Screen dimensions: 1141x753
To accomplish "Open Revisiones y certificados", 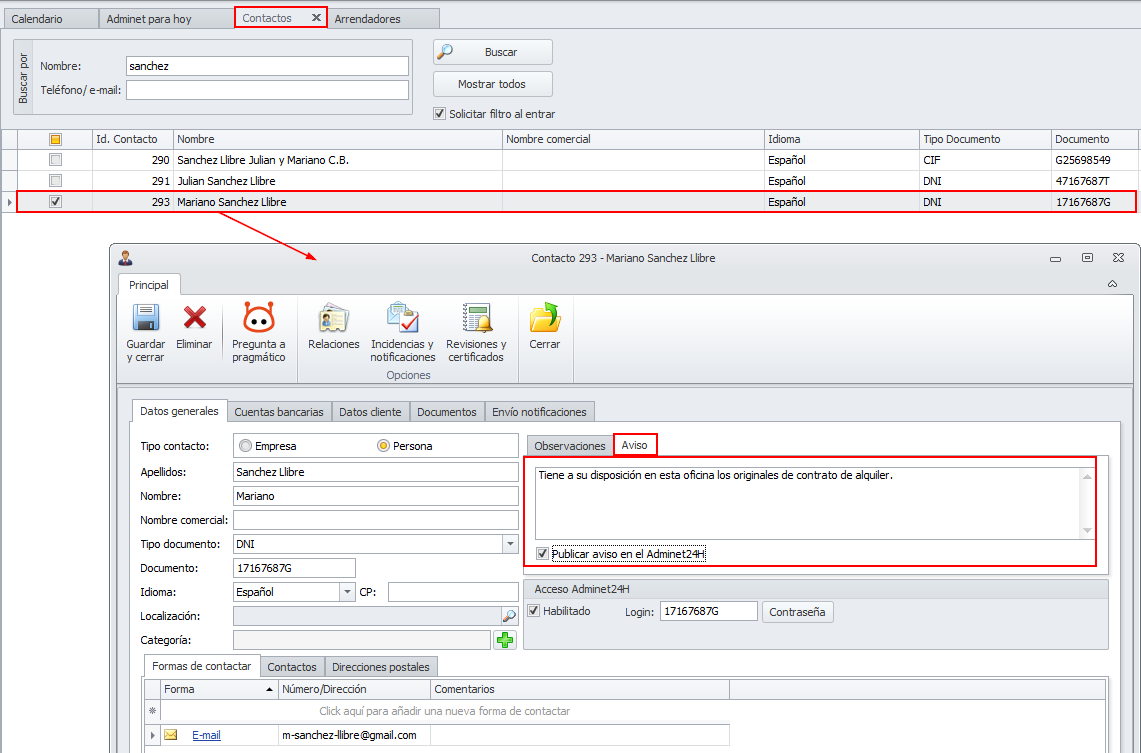I will (x=476, y=332).
